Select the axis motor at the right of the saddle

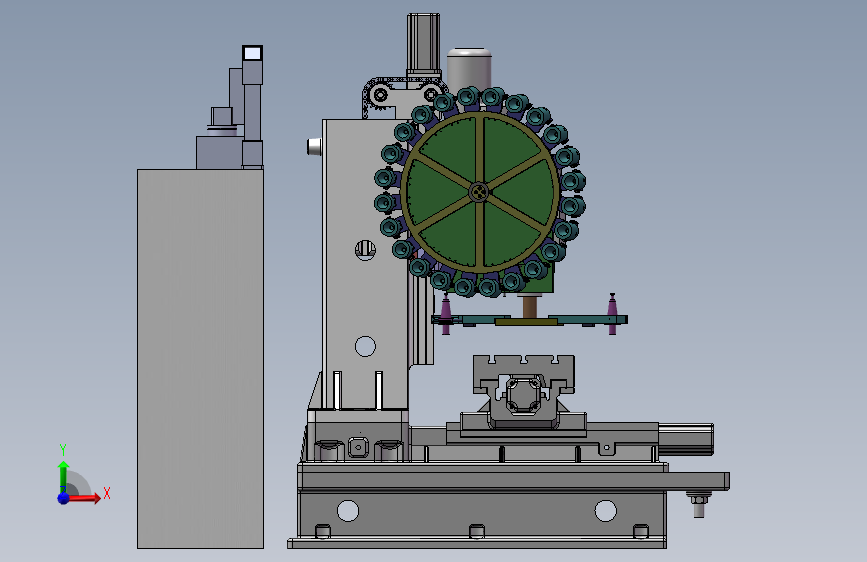click(686, 439)
